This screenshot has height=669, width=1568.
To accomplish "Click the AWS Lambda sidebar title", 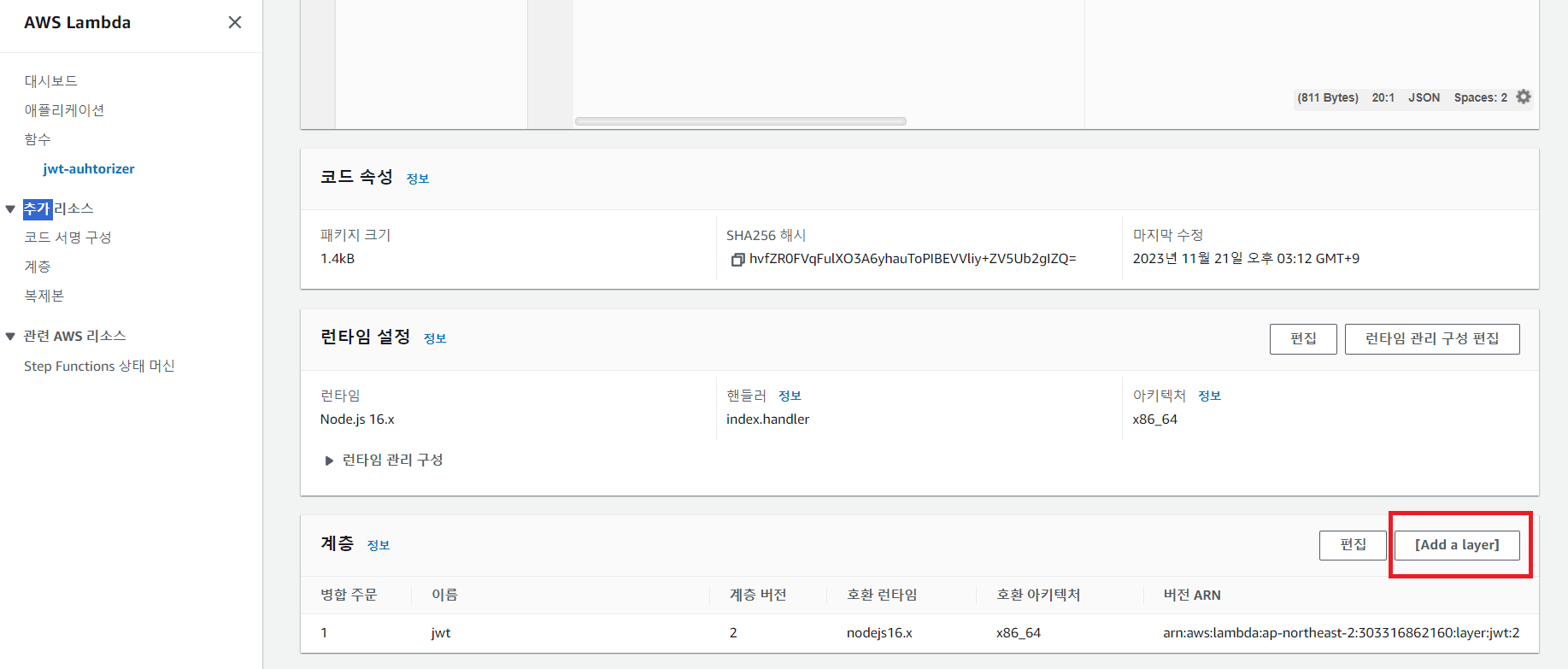I will point(78,22).
